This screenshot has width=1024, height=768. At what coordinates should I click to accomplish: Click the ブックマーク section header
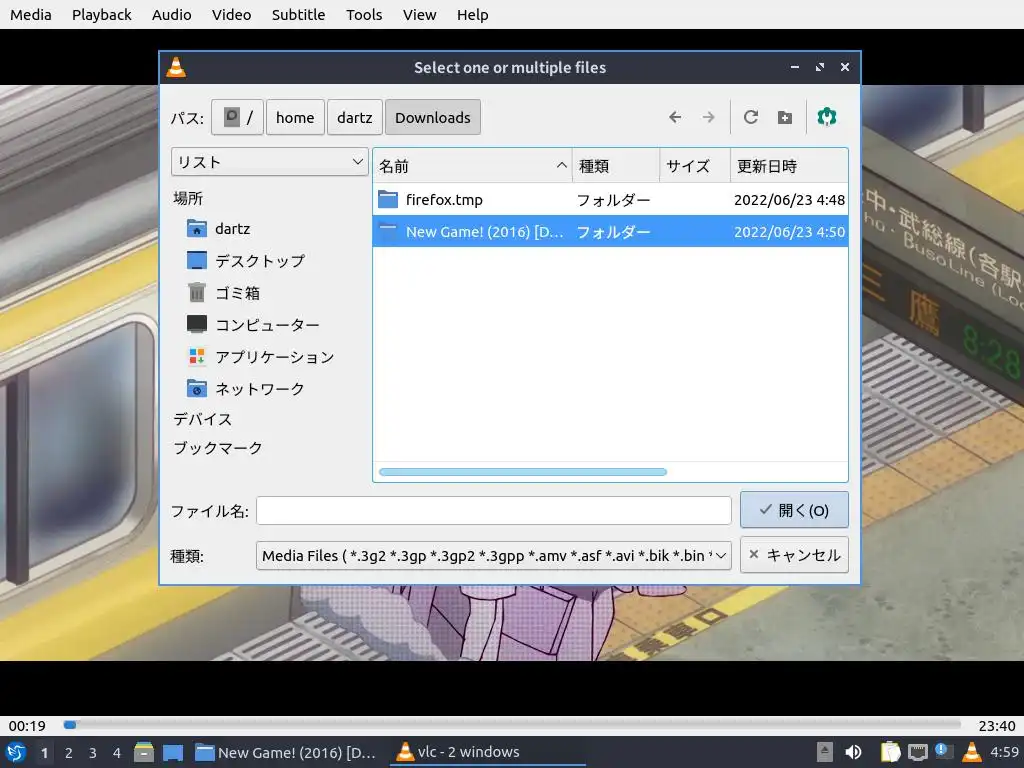(x=218, y=448)
